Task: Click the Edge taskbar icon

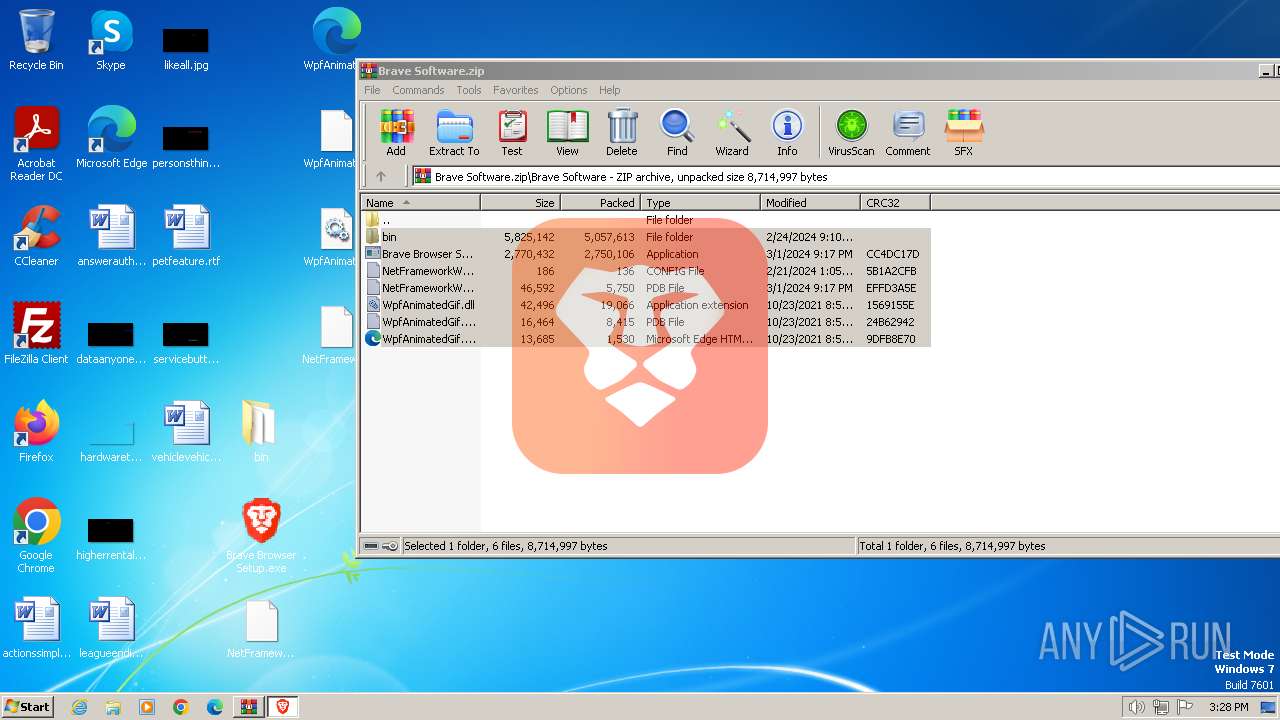Action: [x=215, y=707]
